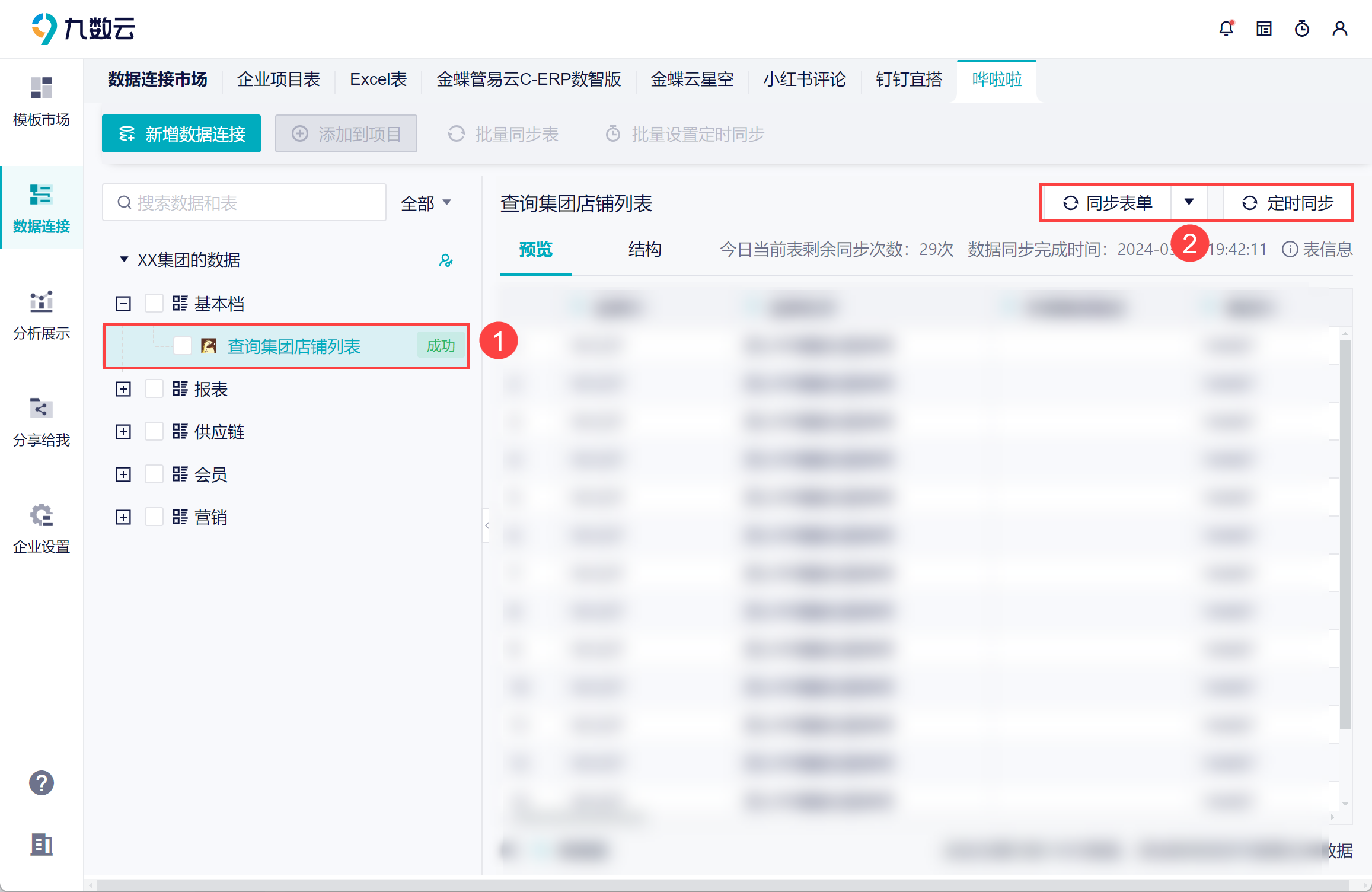
Task: Switch to 小红书评论 tab
Action: tap(805, 79)
